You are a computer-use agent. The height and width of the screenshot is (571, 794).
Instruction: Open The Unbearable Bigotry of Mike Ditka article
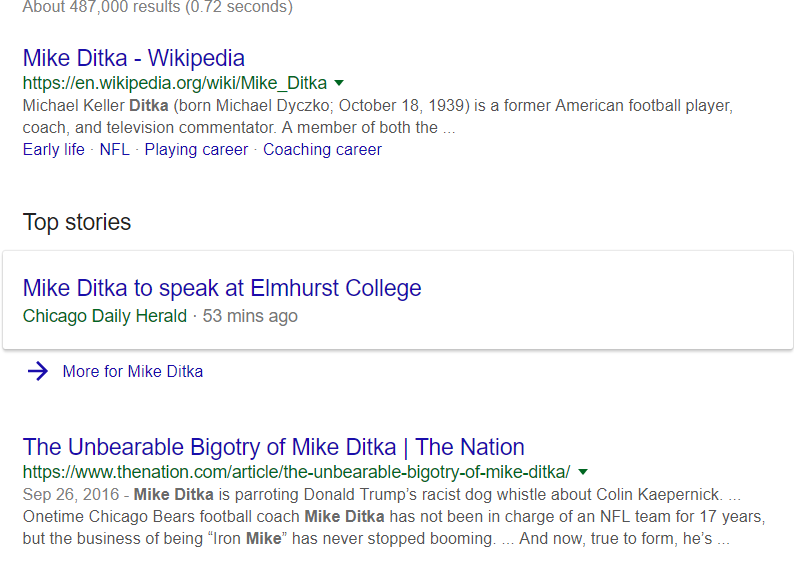(273, 447)
